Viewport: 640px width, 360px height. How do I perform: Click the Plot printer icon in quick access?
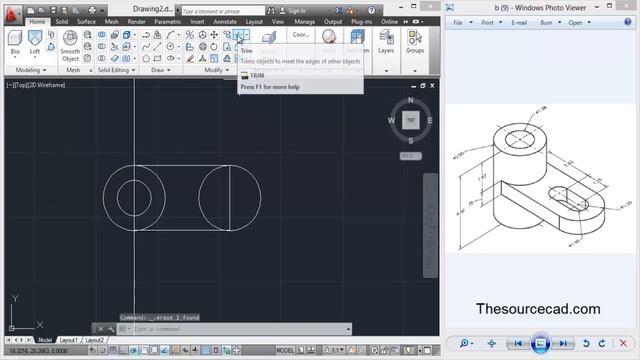coord(92,10)
